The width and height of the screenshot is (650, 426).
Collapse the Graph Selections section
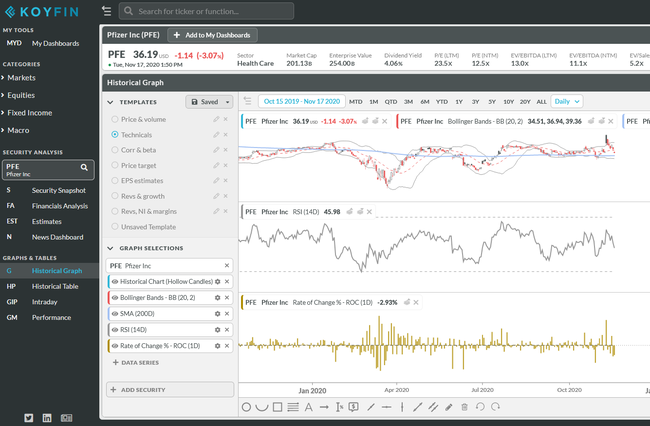[110, 248]
